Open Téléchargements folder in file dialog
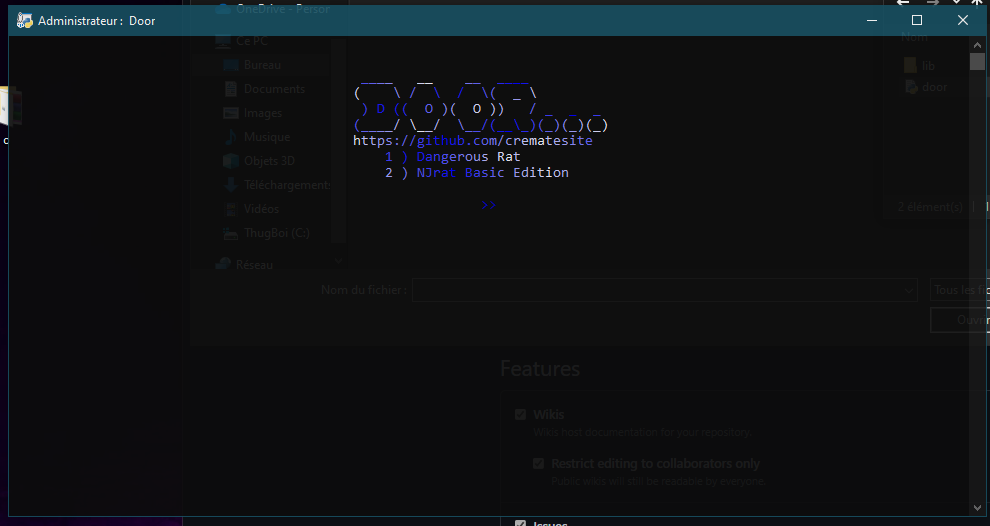This screenshot has height=526, width=990. pos(277,185)
